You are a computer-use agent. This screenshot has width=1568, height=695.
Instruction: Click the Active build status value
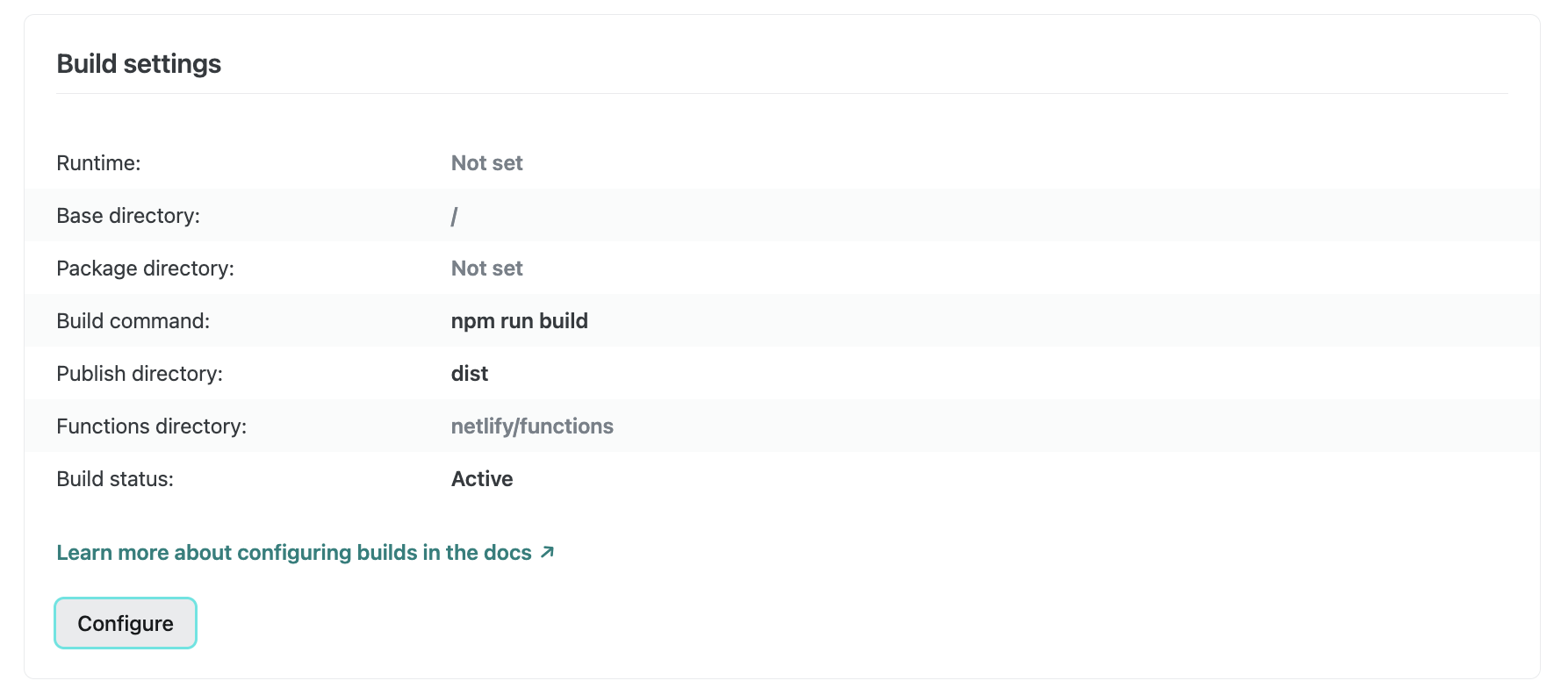coord(481,478)
